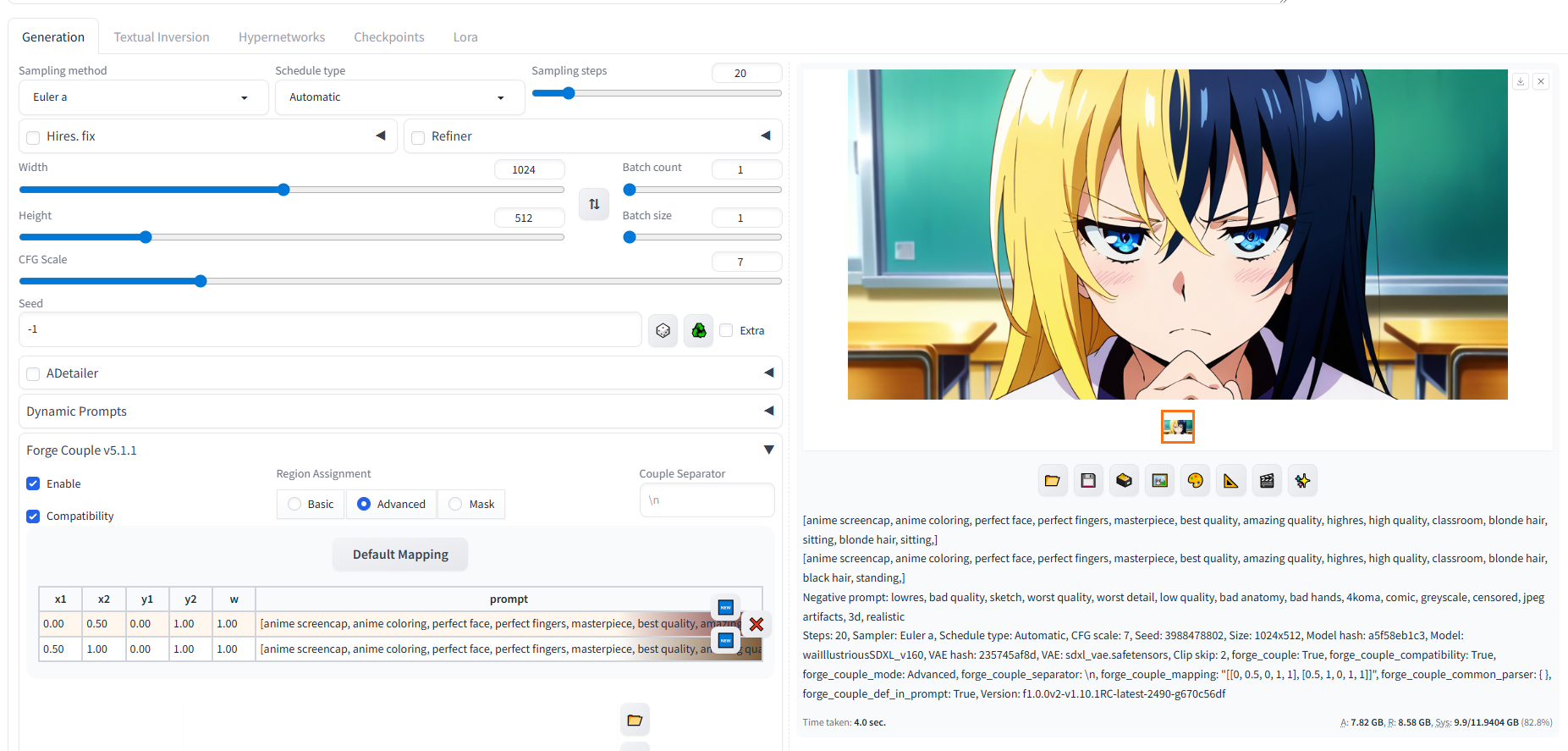Screen dimensions: 1568x751
Task: Enable the Refiner checkbox
Action: [418, 137]
